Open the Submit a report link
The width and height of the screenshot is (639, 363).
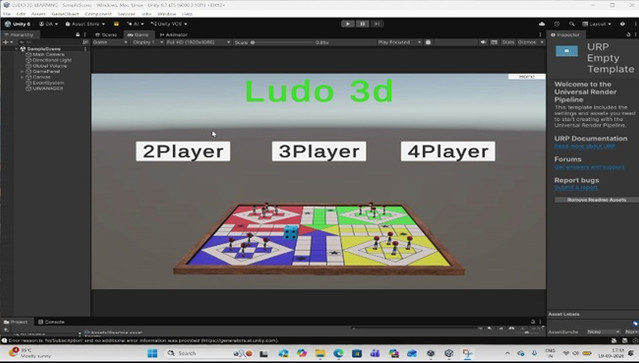click(x=576, y=187)
